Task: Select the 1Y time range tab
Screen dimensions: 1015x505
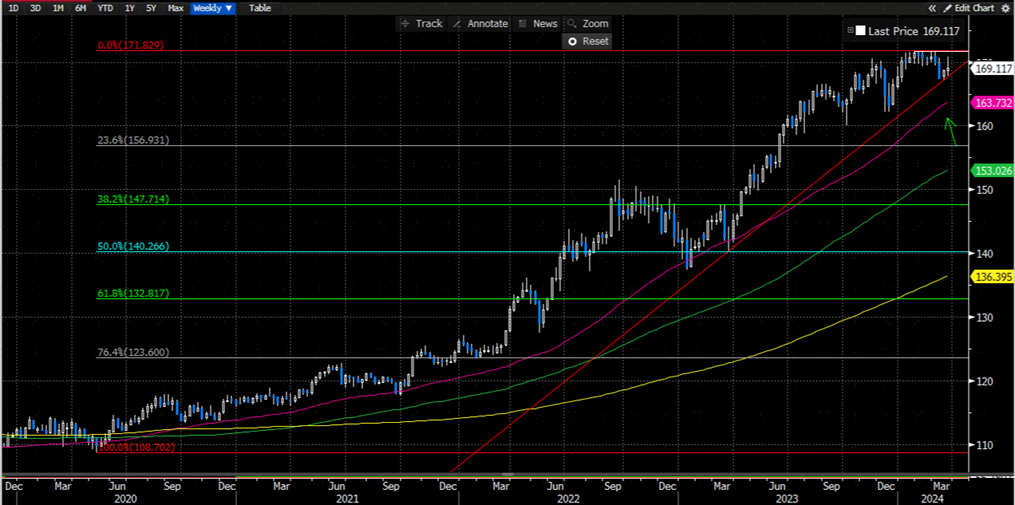Action: coord(129,8)
